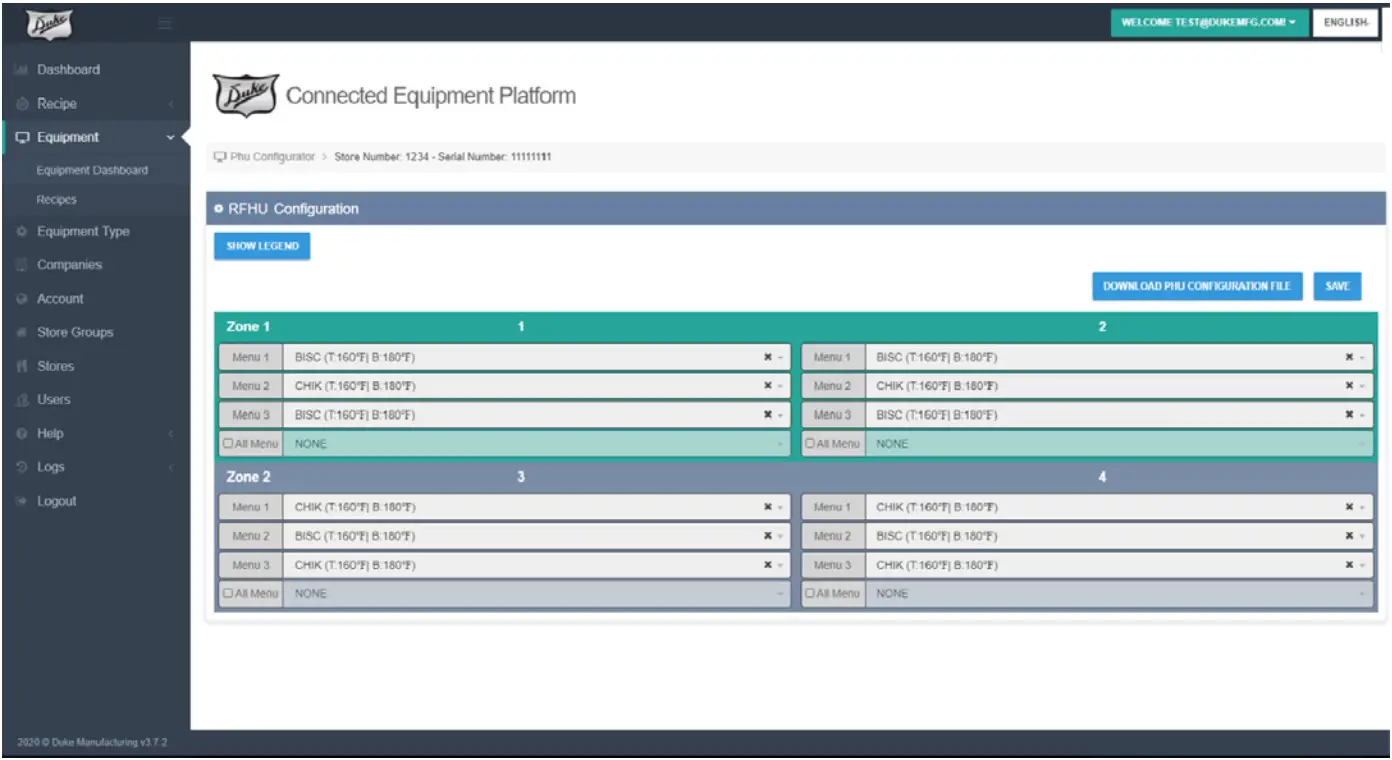Clear slot 1 Menu 1 BISC selection

point(767,357)
